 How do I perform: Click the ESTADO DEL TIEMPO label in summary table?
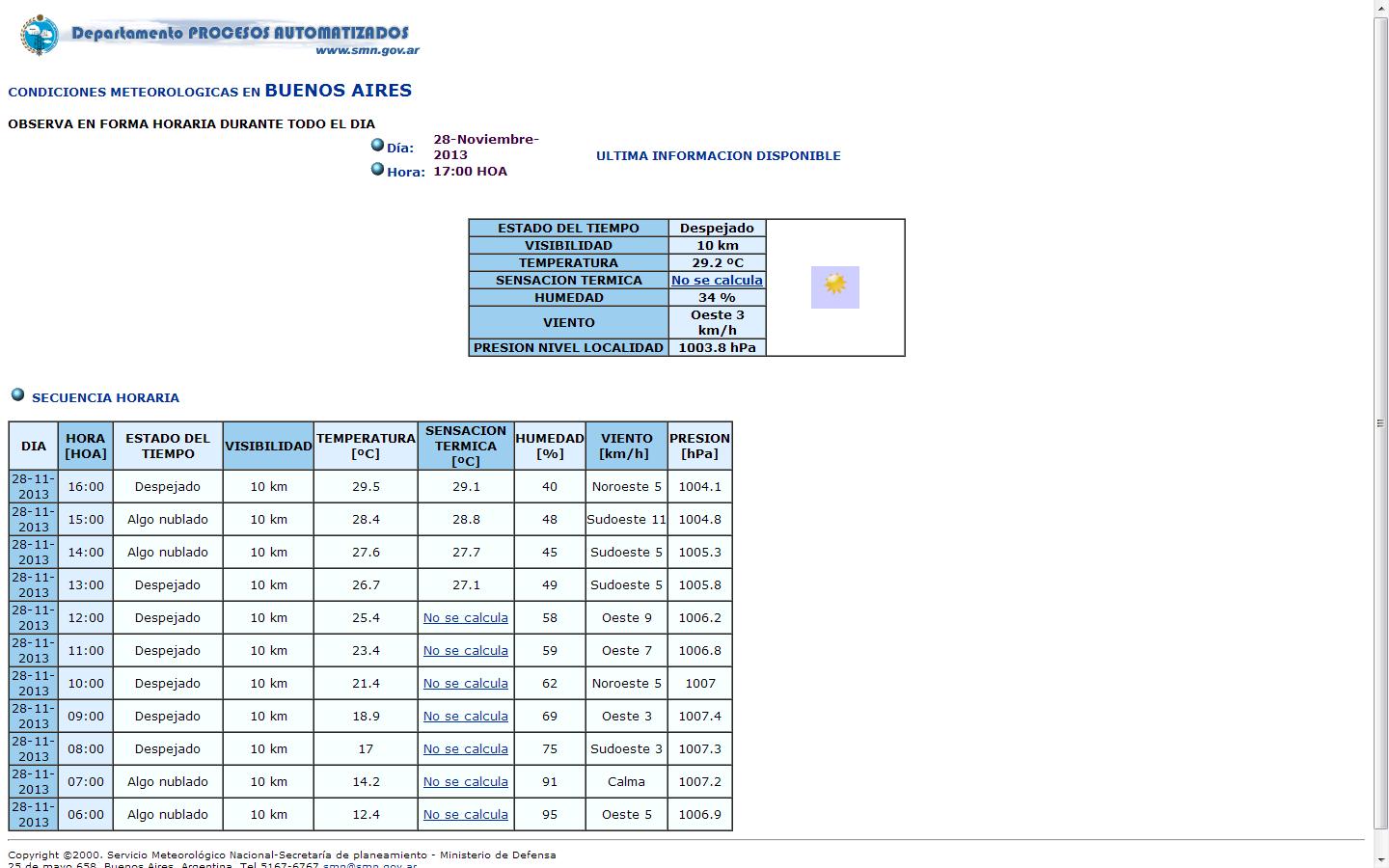click(569, 228)
